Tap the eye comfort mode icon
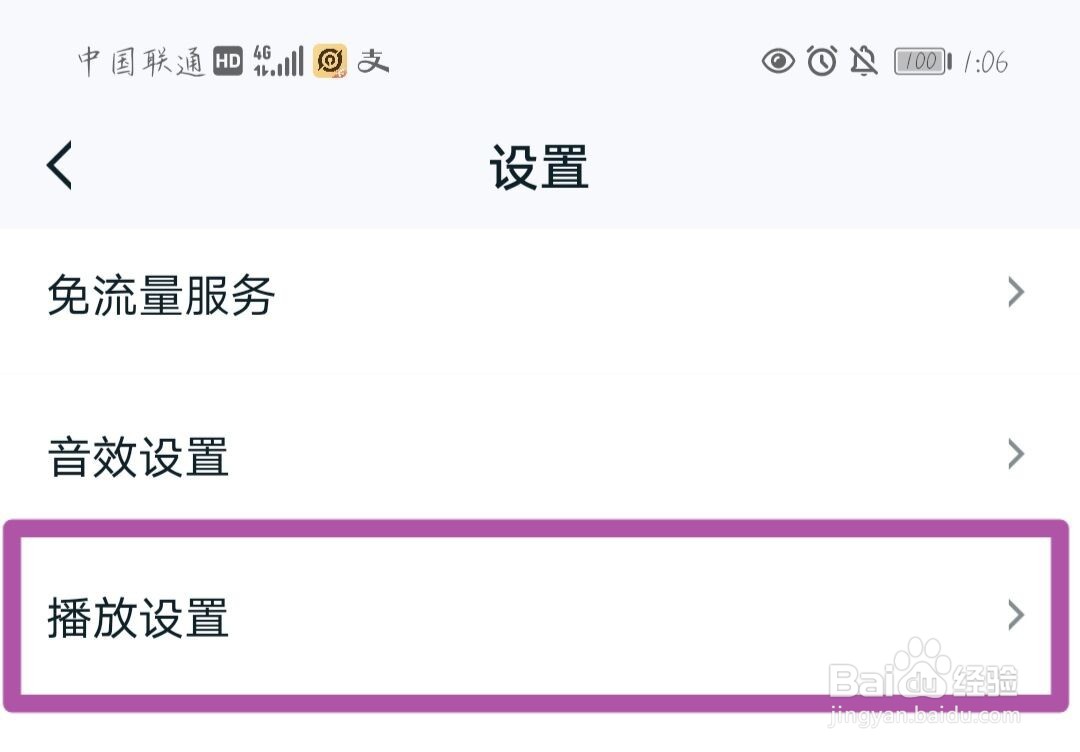Image resolution: width=1080 pixels, height=752 pixels. click(x=778, y=62)
